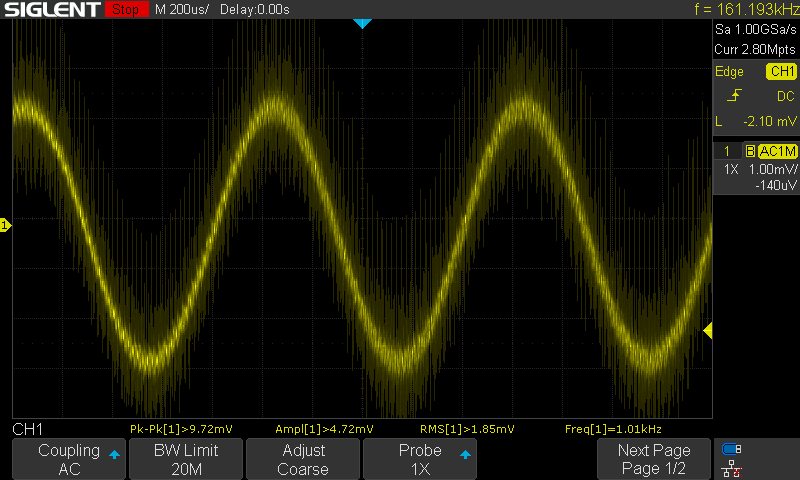
Task: Click the Pk-Pk[1]>9.72mV measurement
Action: pyautogui.click(x=181, y=429)
